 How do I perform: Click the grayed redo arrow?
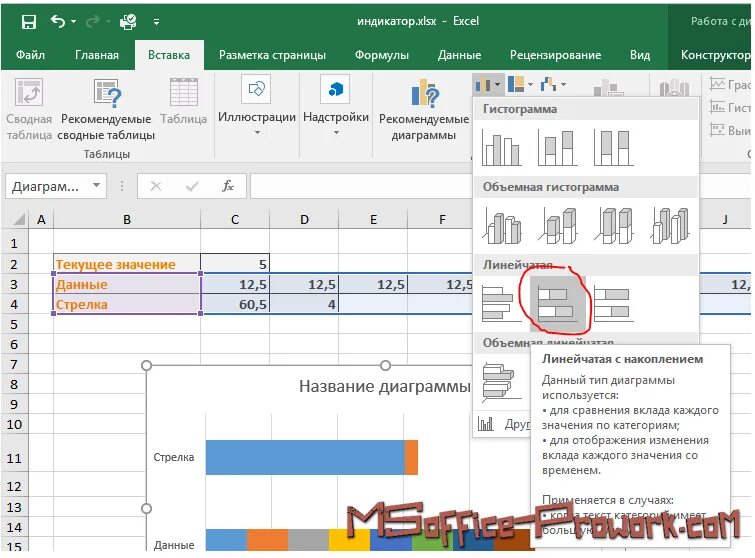tap(93, 21)
